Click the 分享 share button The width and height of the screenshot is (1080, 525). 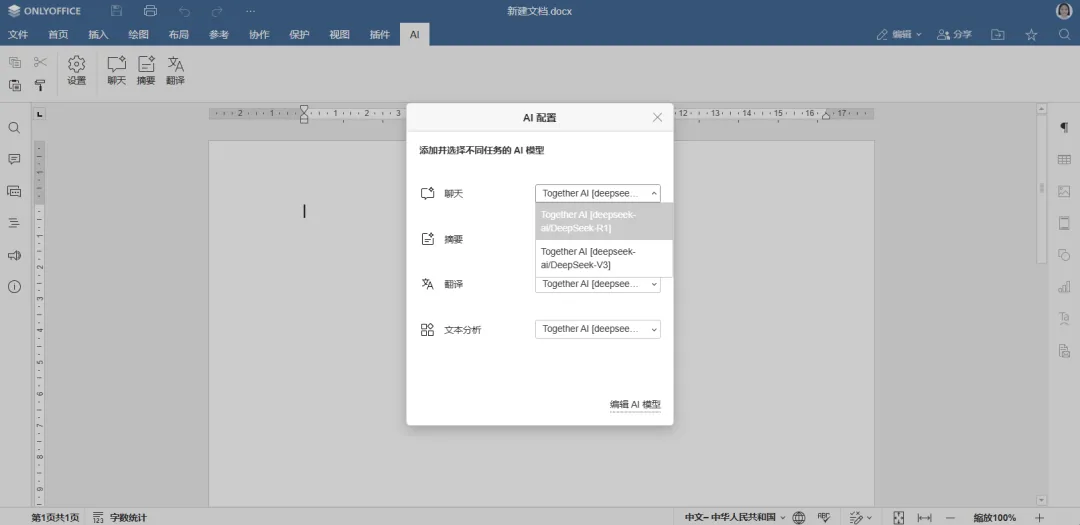click(955, 34)
